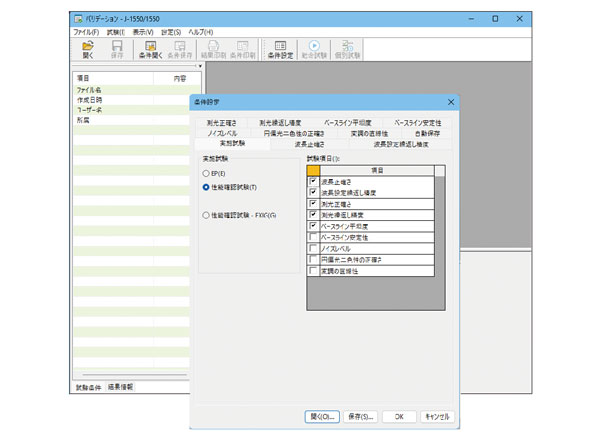
Task: Confirm the dialog with OK
Action: click(x=399, y=417)
